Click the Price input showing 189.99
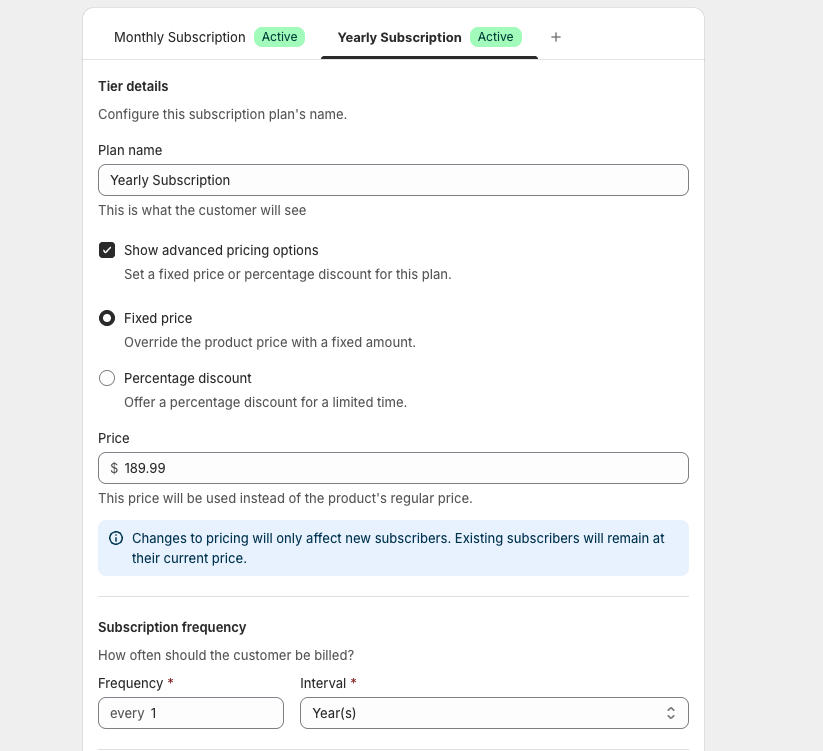 click(x=400, y=468)
